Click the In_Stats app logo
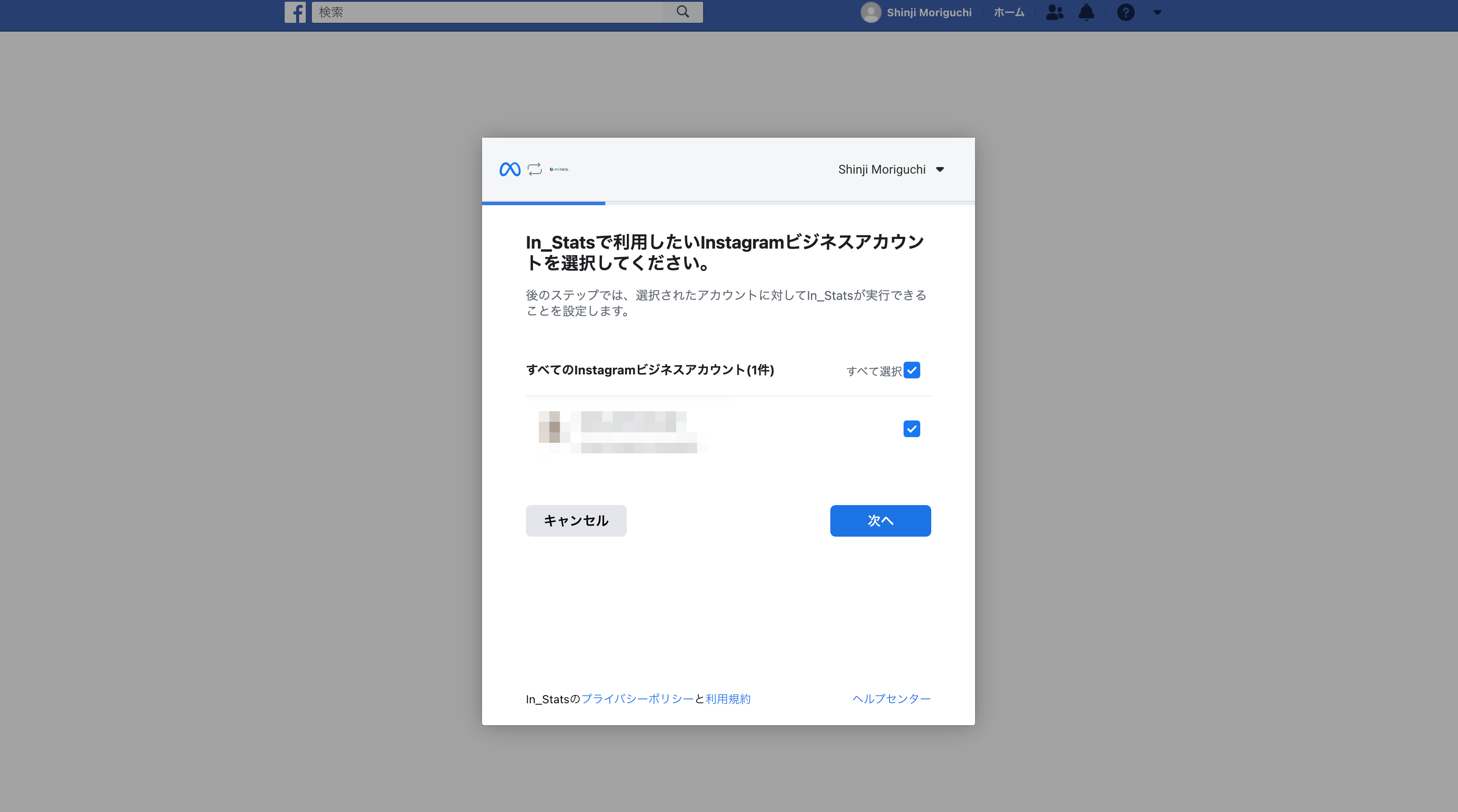 [559, 169]
